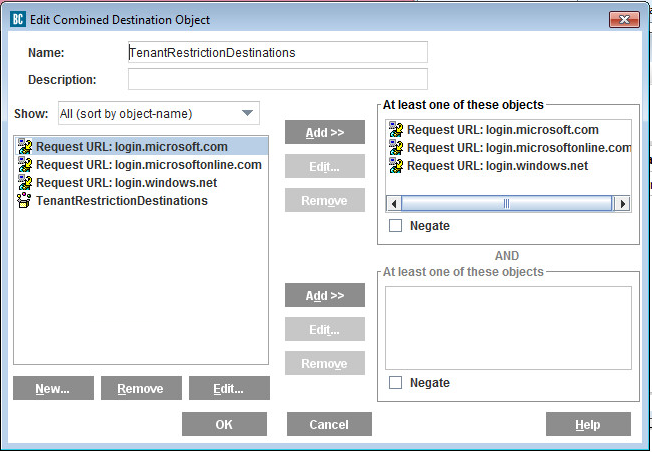Close the dialog with the red X
The height and width of the screenshot is (452, 652).
(x=624, y=20)
